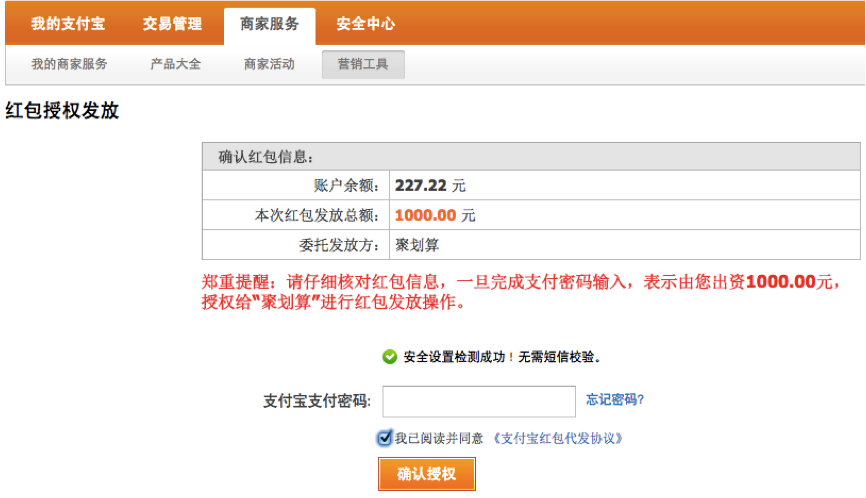Go to the 安全中心 tab
Viewport: 866px width, 498px height.
point(366,24)
